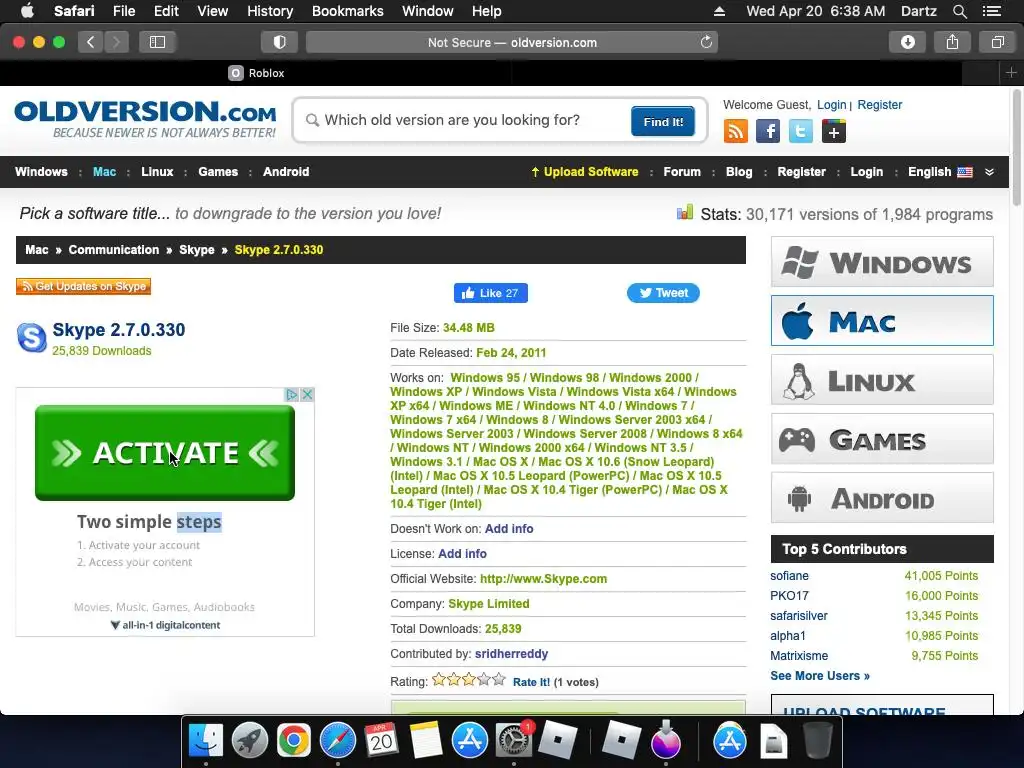This screenshot has width=1024, height=768.
Task: Go to Android in site navigation bar
Action: point(286,172)
